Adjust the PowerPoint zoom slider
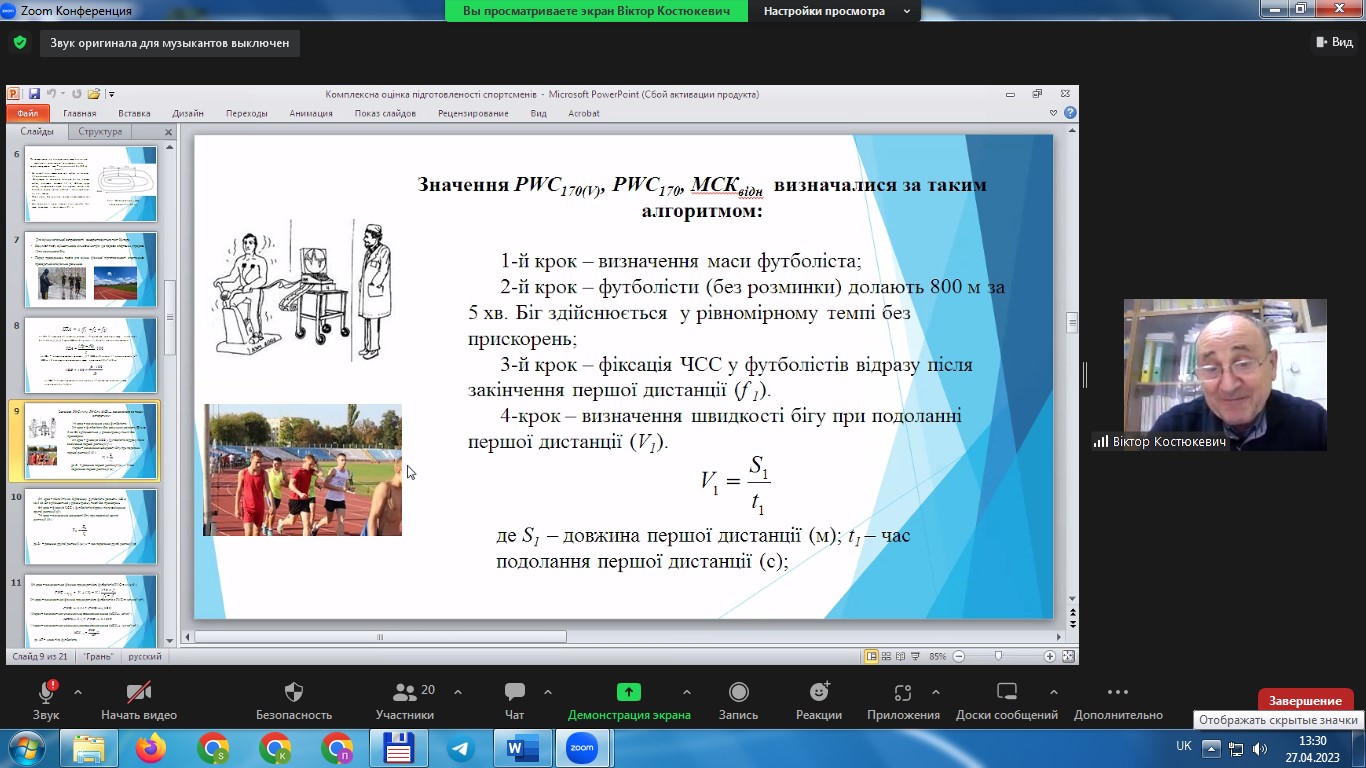Screen dimensions: 1366x768 (998, 656)
